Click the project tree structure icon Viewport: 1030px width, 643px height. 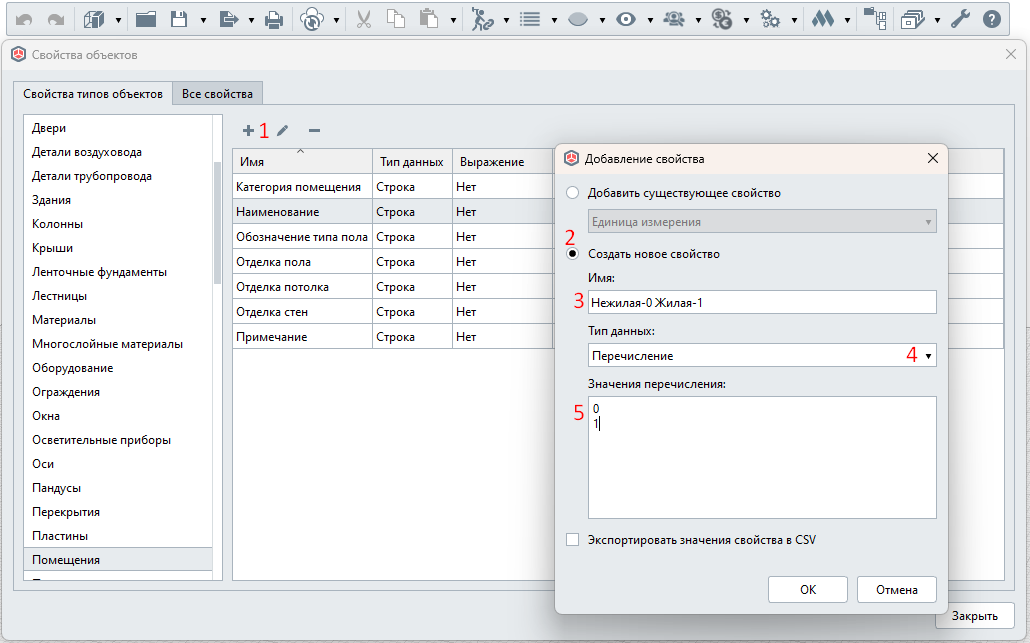pos(875,20)
